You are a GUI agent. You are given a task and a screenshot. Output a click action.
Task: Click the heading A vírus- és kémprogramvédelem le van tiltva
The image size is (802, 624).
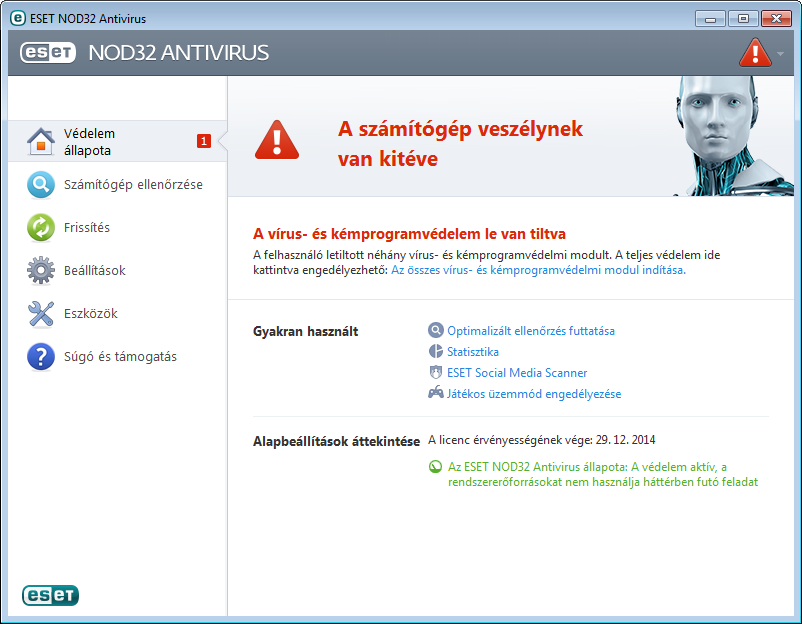[409, 234]
